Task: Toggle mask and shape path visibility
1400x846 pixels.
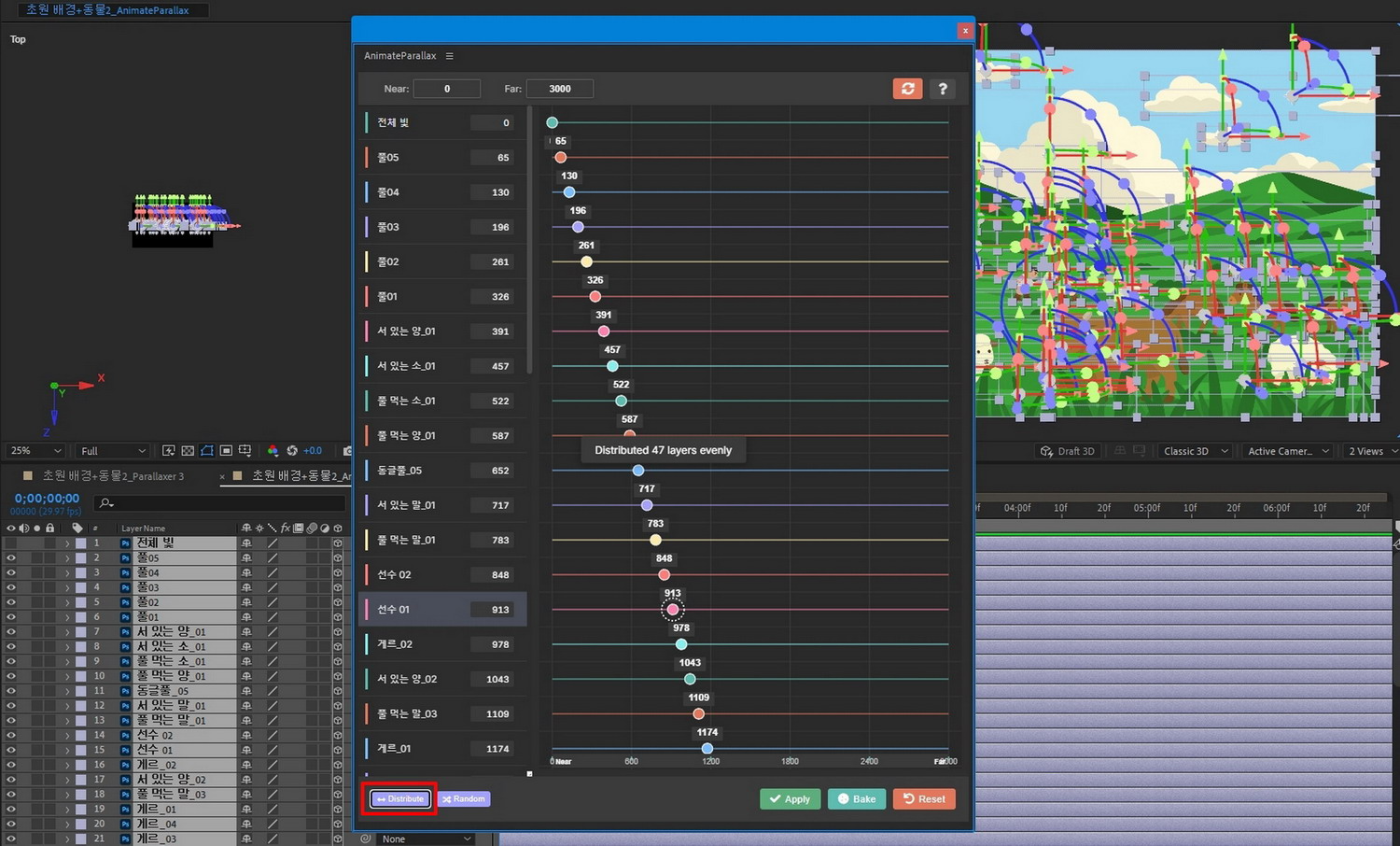Action: [x=206, y=451]
